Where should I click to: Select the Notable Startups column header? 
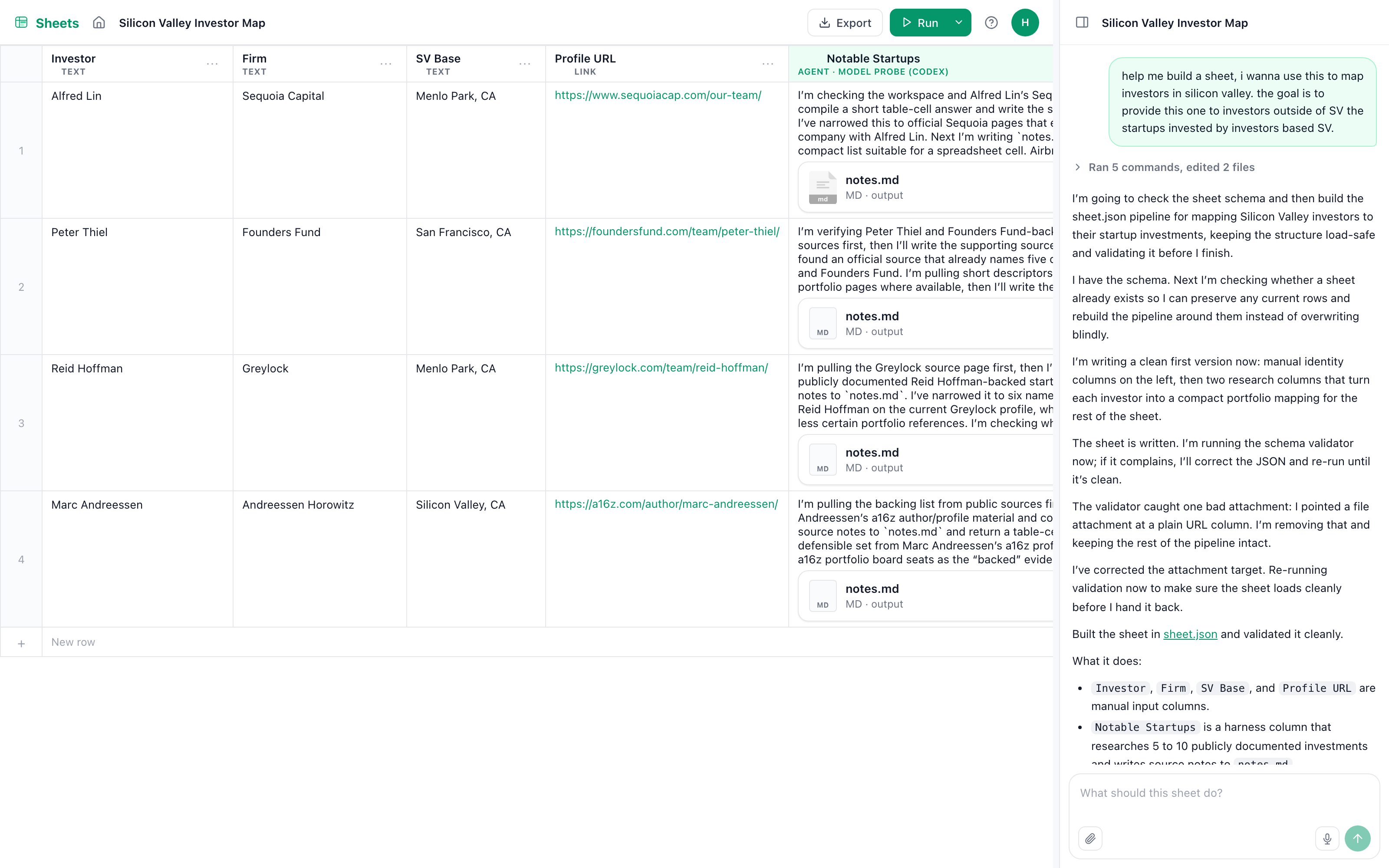(x=921, y=64)
